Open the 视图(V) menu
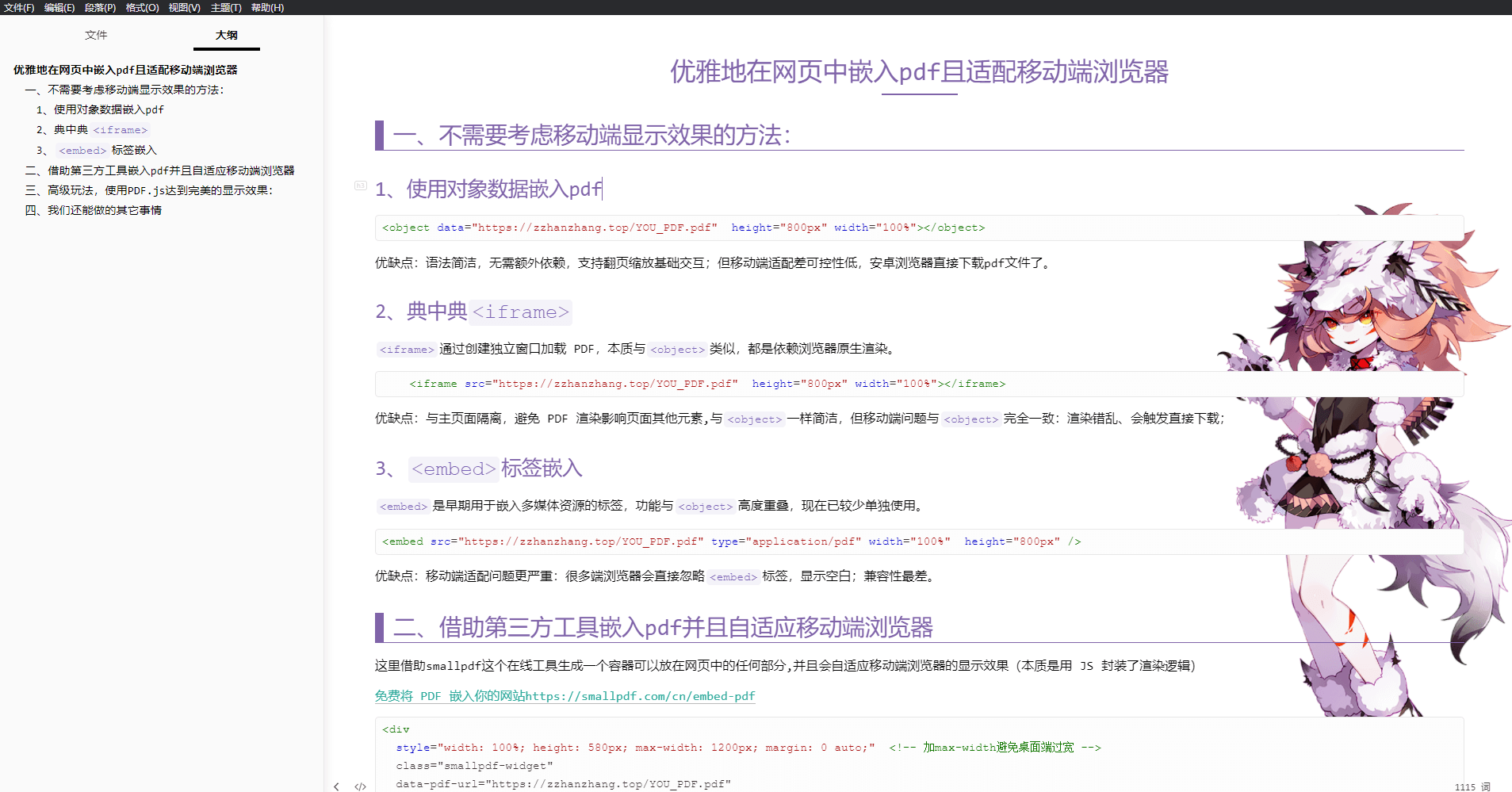The height and width of the screenshot is (792, 1512). pos(184,8)
